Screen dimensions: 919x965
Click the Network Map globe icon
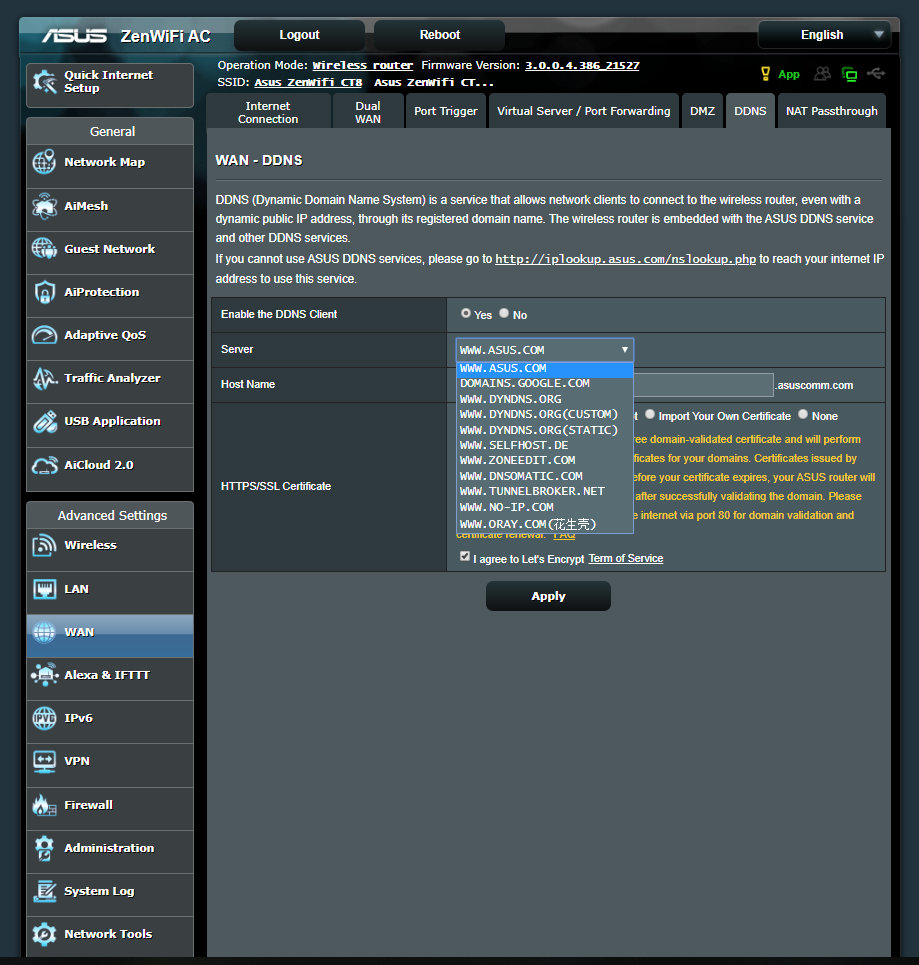[x=44, y=163]
